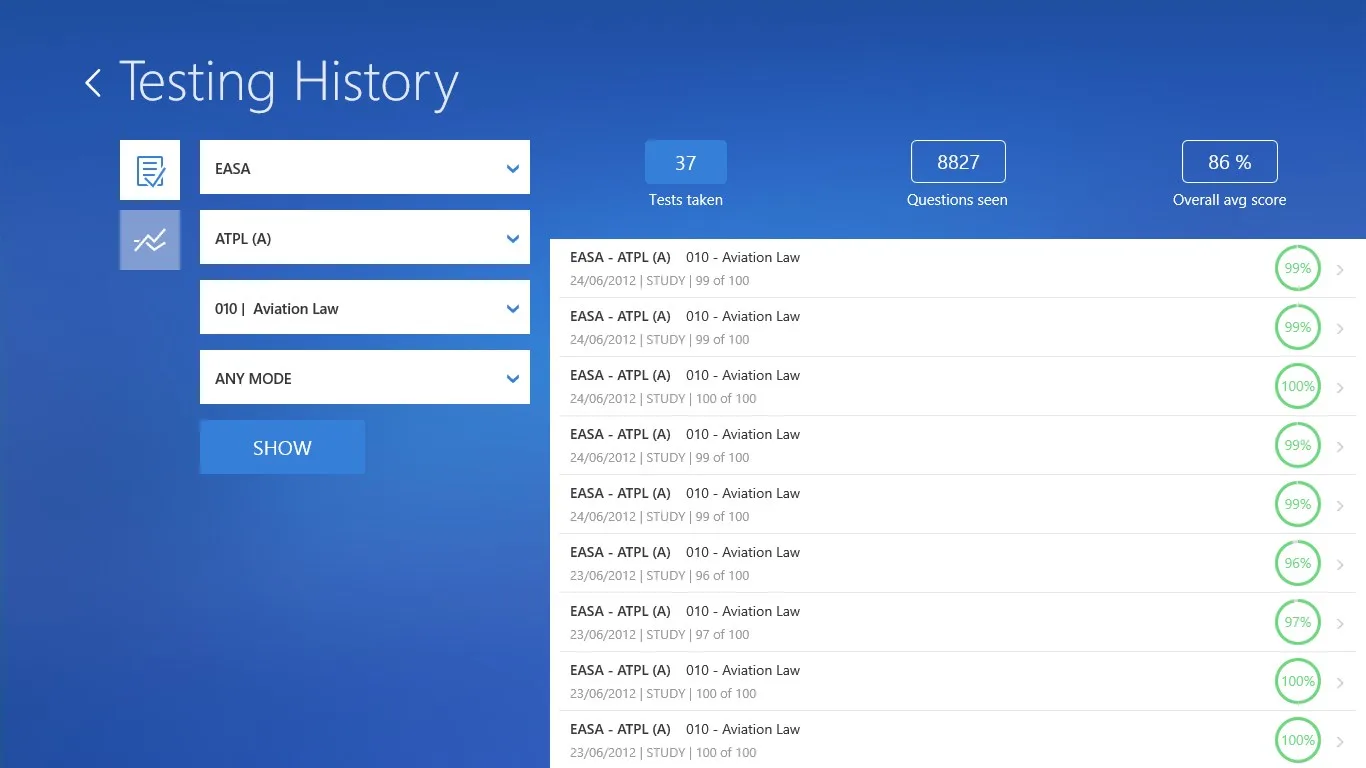Select the text "24/06/2012 | STUDY | 100 of 100"
The width and height of the screenshot is (1366, 768).
click(x=663, y=399)
